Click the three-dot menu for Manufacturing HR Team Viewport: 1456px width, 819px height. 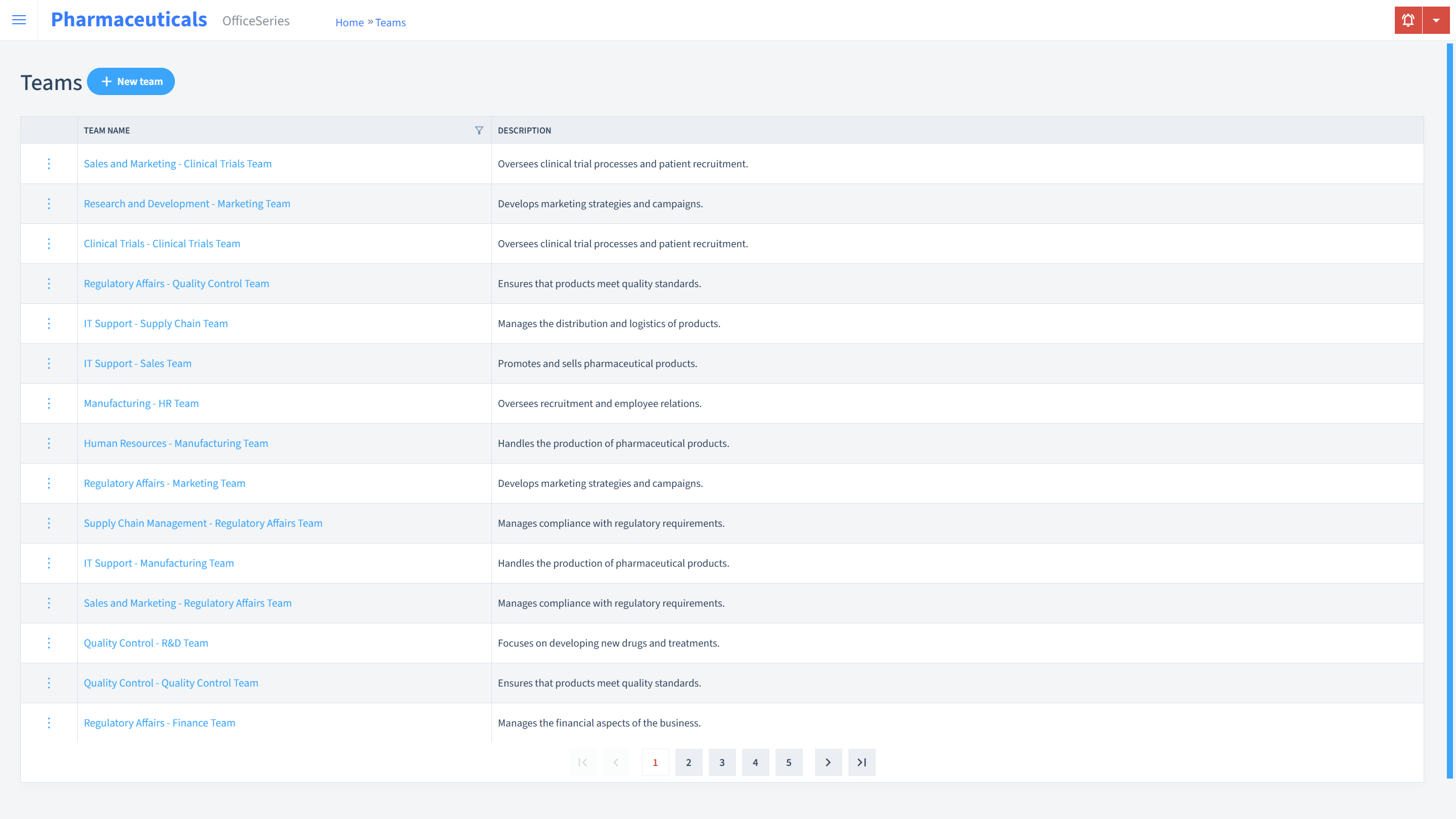click(x=49, y=403)
